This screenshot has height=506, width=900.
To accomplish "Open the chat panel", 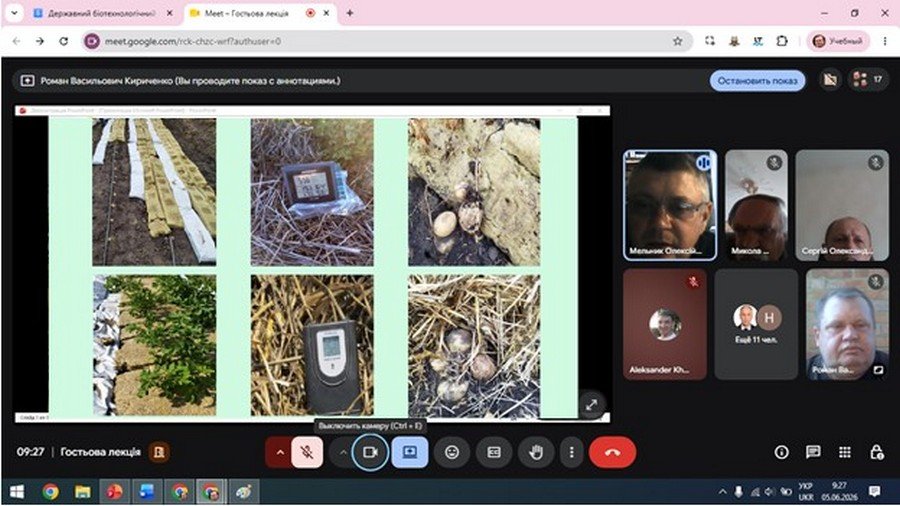I will [813, 452].
